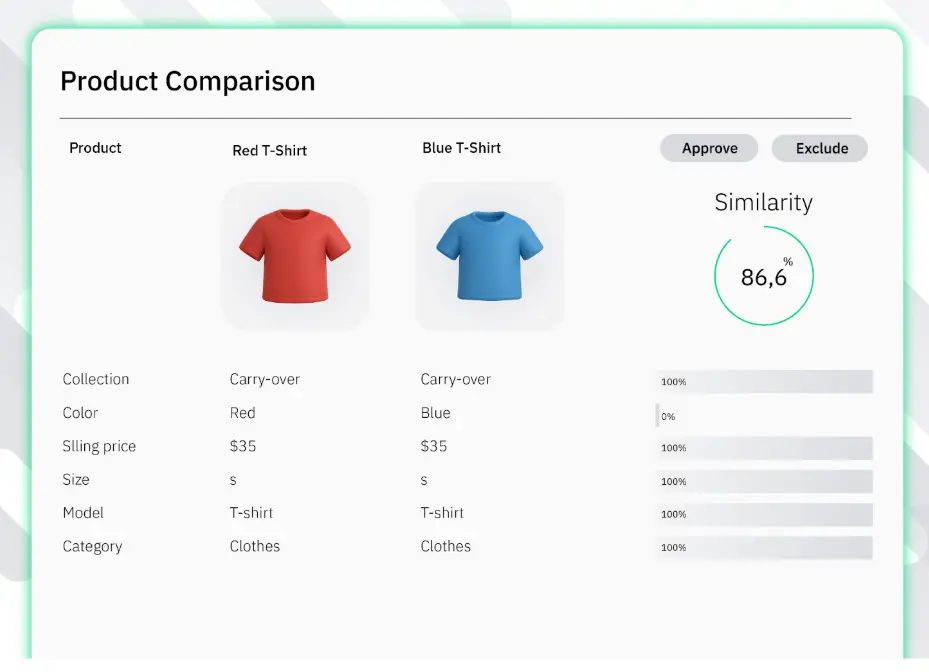Screen dimensions: 929x672
Task: Click T-shirt model under Blue T-Shirt
Action: [442, 513]
